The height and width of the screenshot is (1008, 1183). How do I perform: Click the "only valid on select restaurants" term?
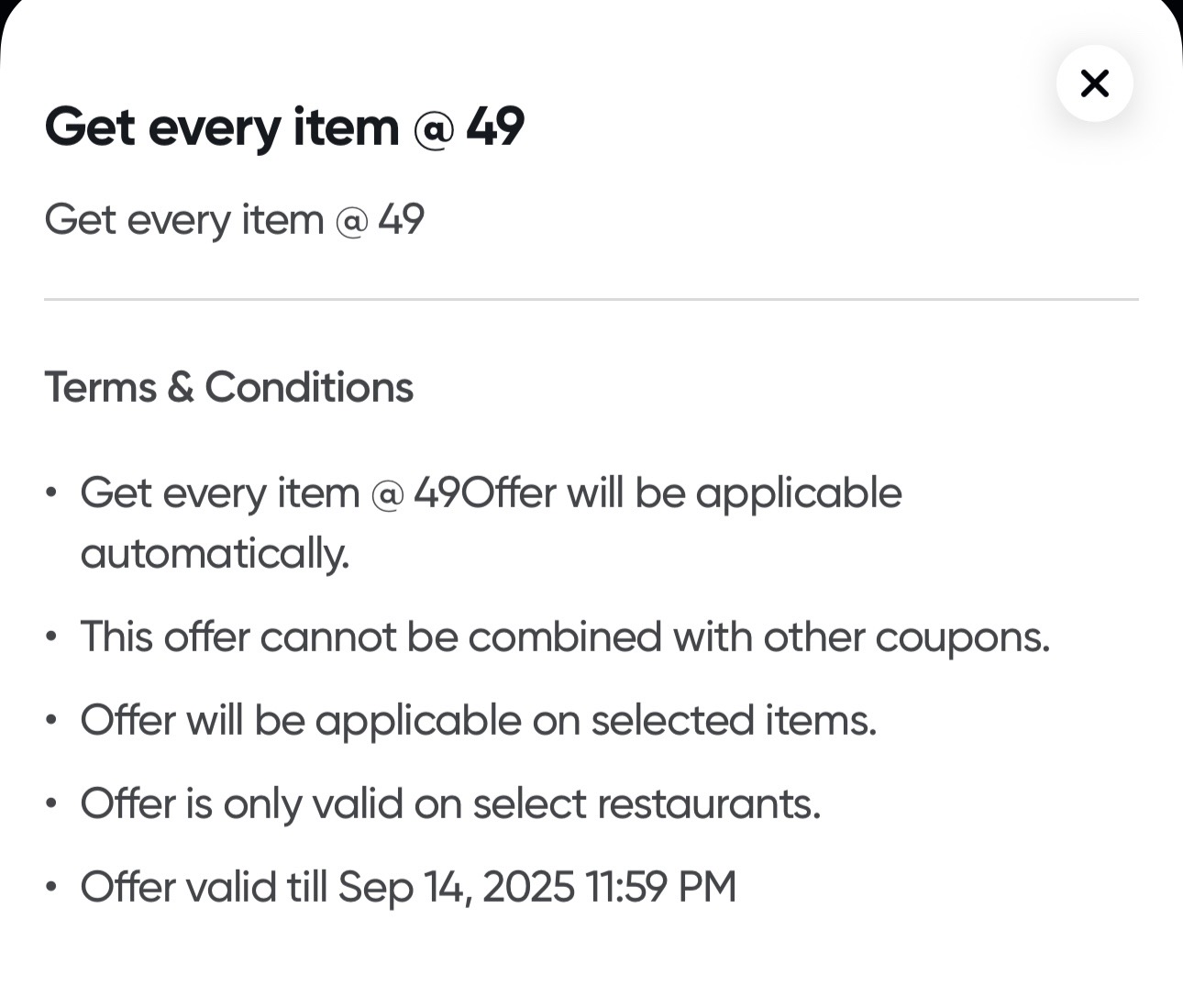pos(449,803)
